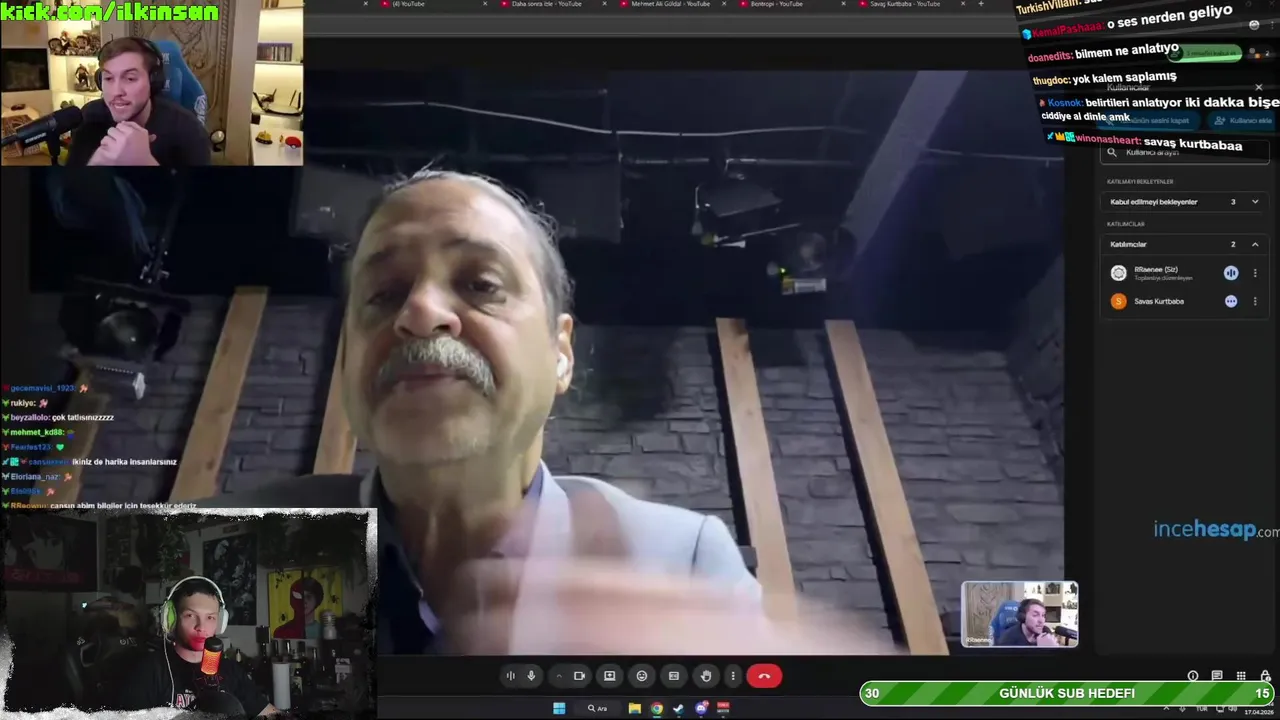Mute the microphone in the call bar
This screenshot has height=720, width=1280.
531,676
